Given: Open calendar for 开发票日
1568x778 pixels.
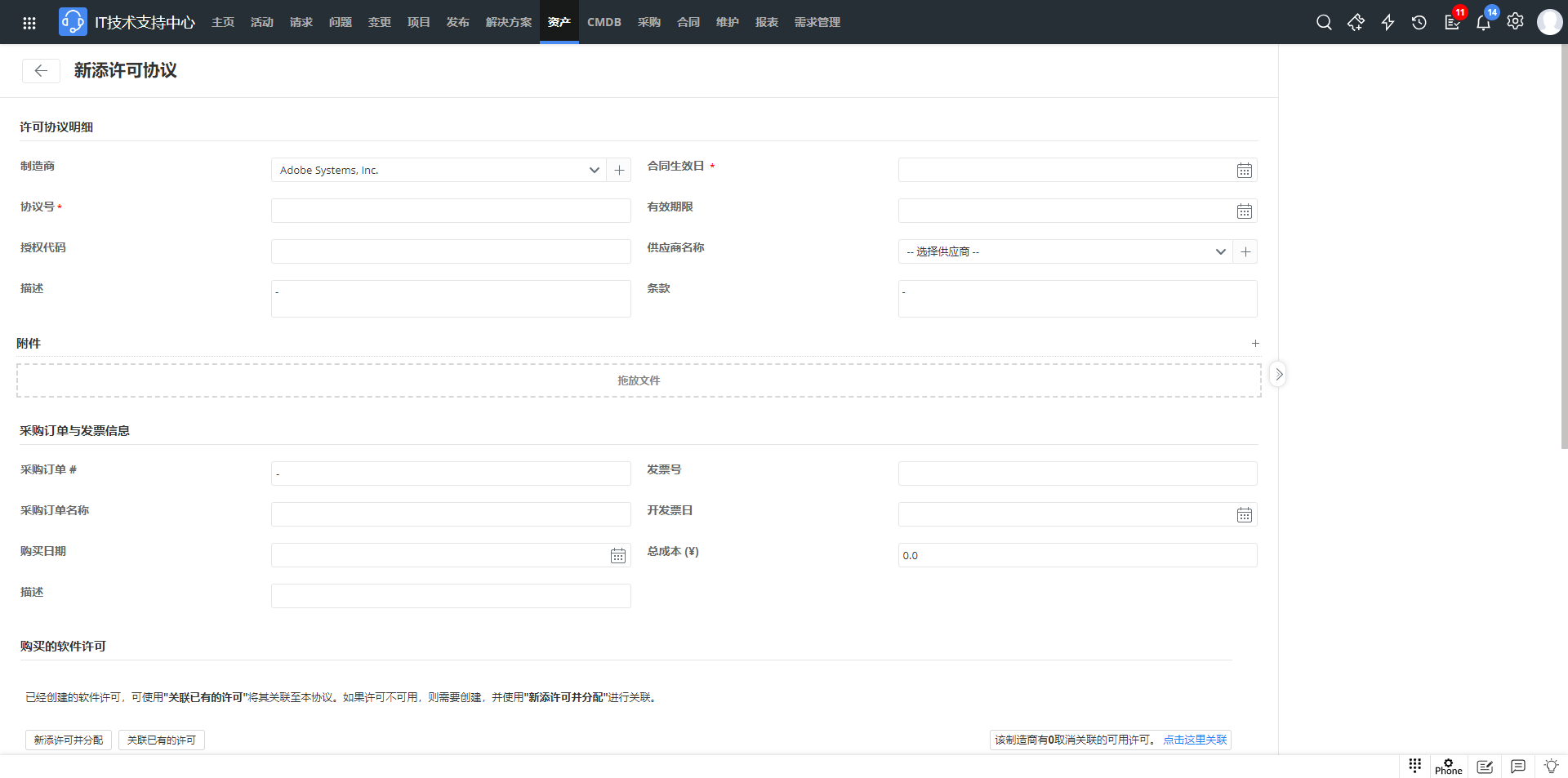Looking at the screenshot, I should [x=1244, y=514].
